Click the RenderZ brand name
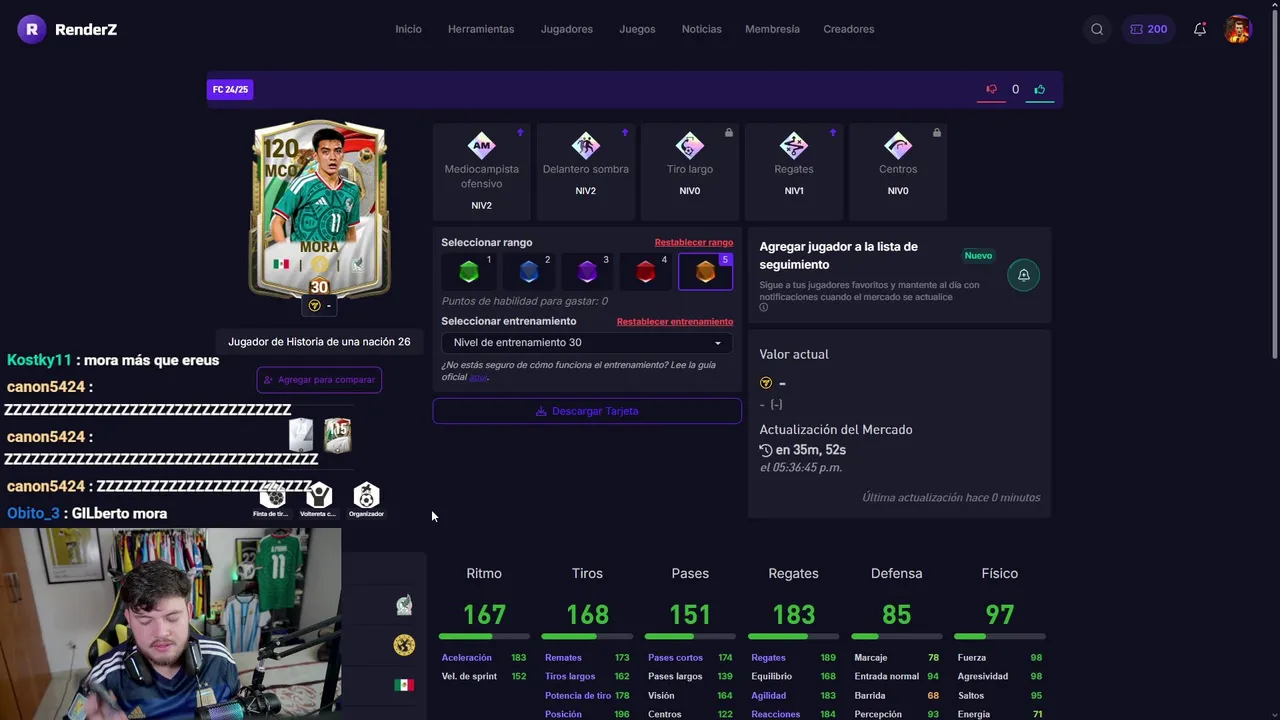The image size is (1280, 720). [x=86, y=29]
